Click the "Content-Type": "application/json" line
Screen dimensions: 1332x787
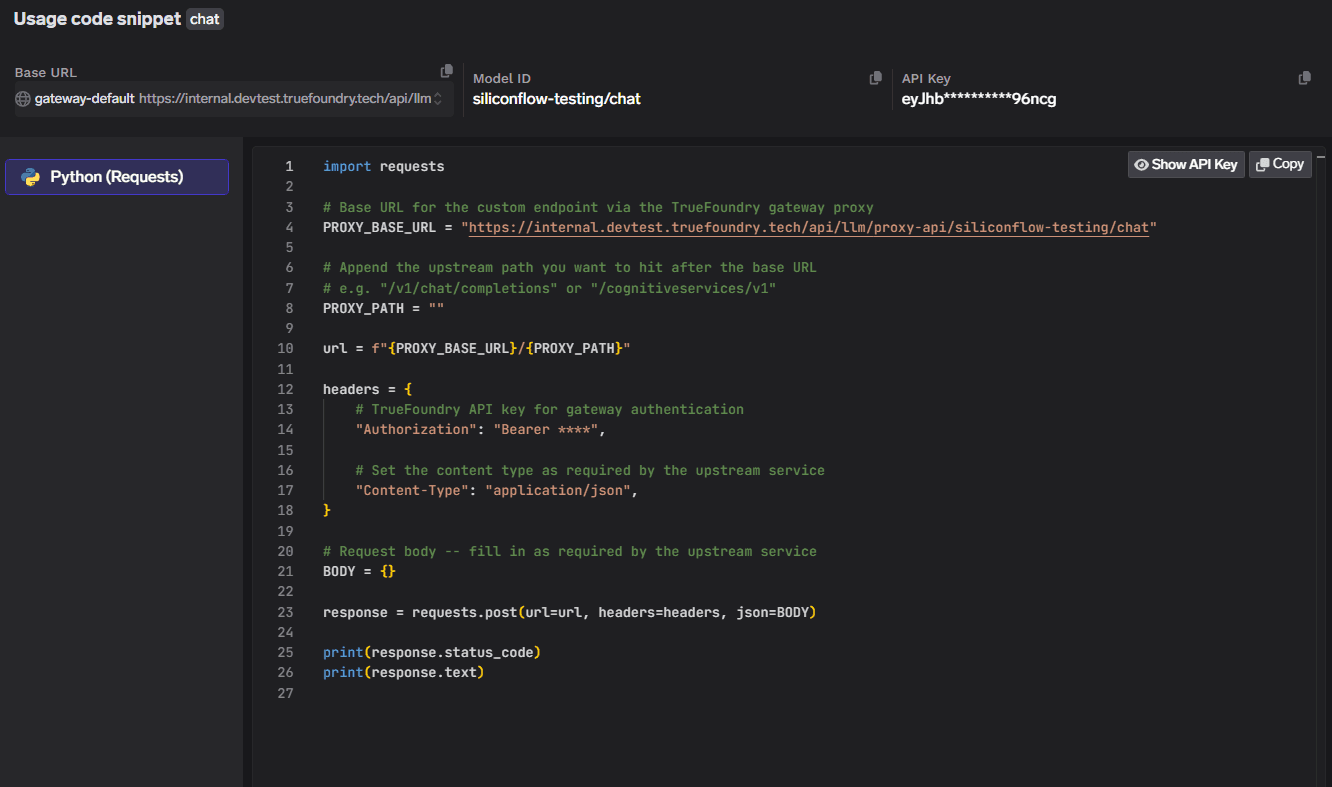[x=496, y=491]
